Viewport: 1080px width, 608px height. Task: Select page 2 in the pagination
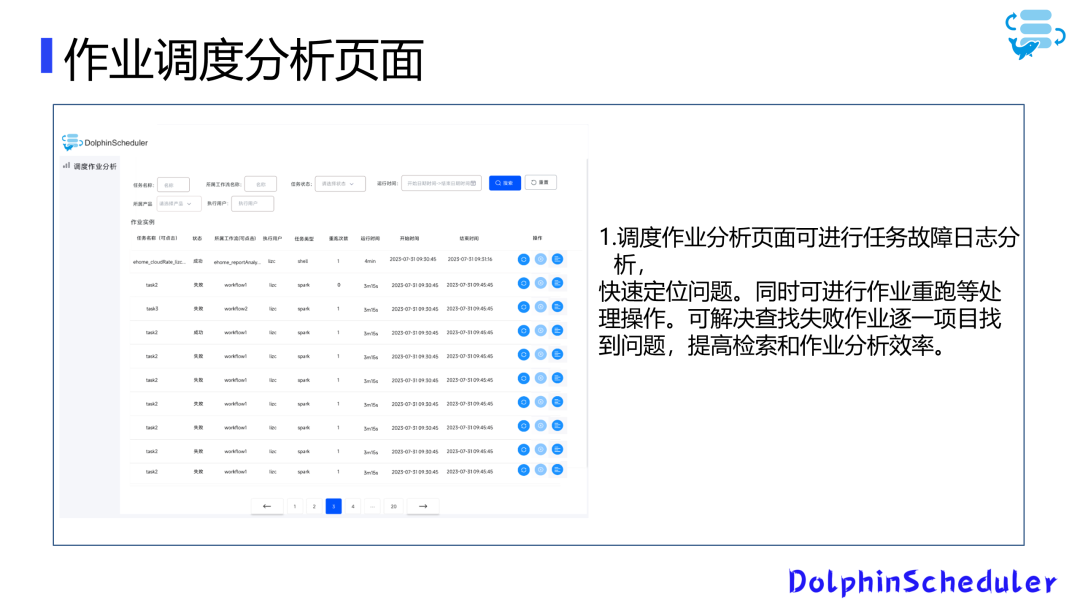click(x=314, y=506)
